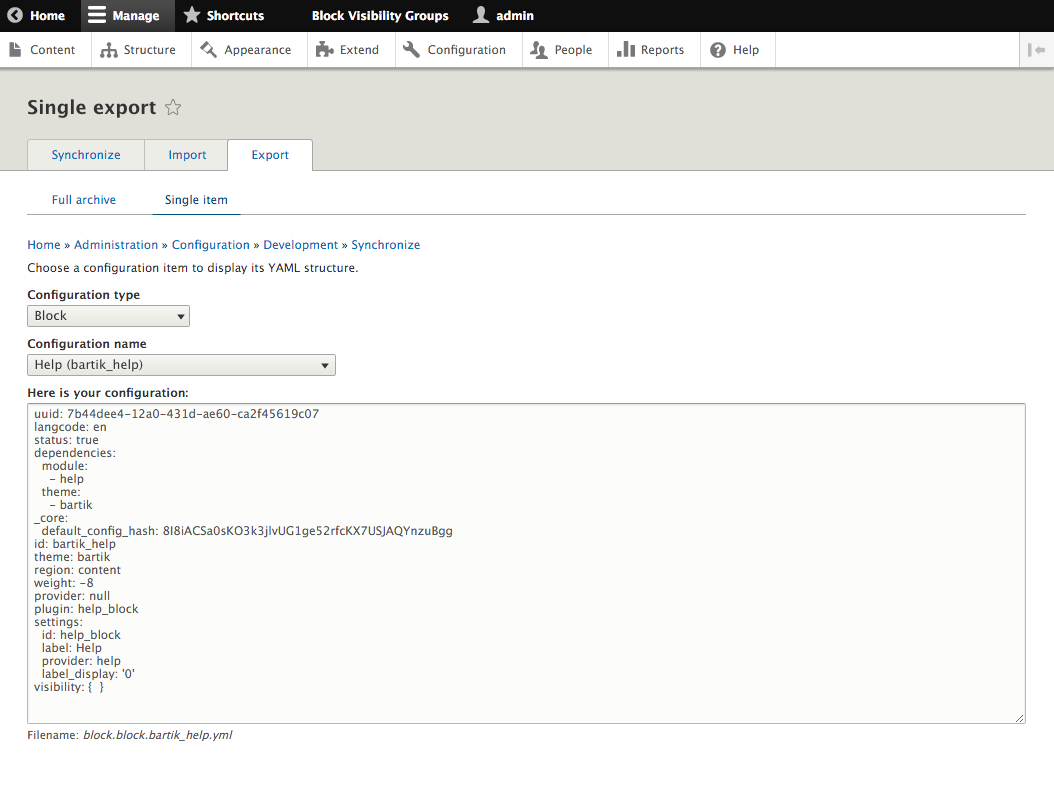1054x789 pixels.
Task: Open Extend using the puzzle-piece icon
Action: coord(324,50)
